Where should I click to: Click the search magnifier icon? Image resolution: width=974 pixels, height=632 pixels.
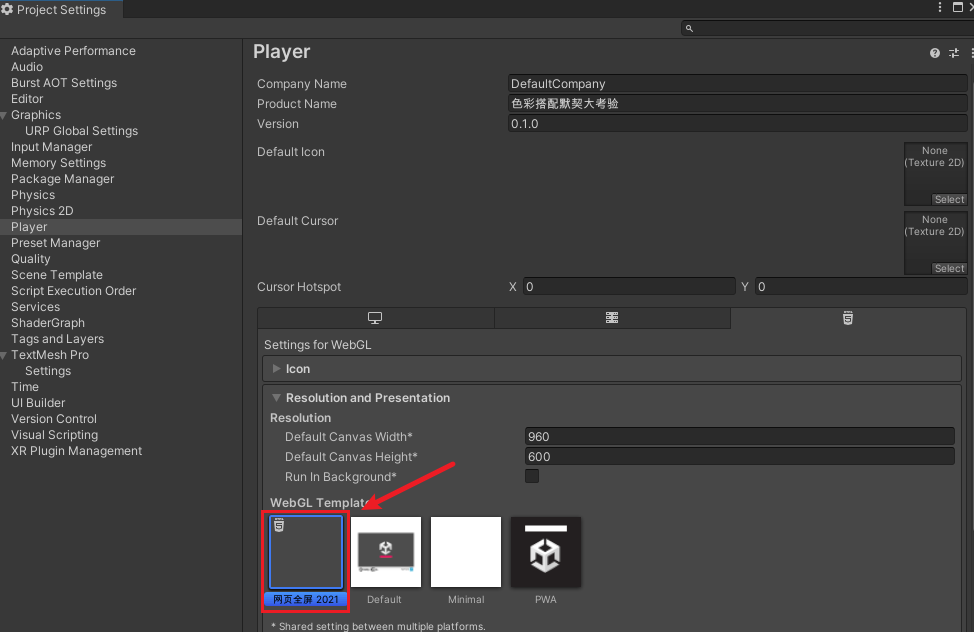(x=689, y=28)
